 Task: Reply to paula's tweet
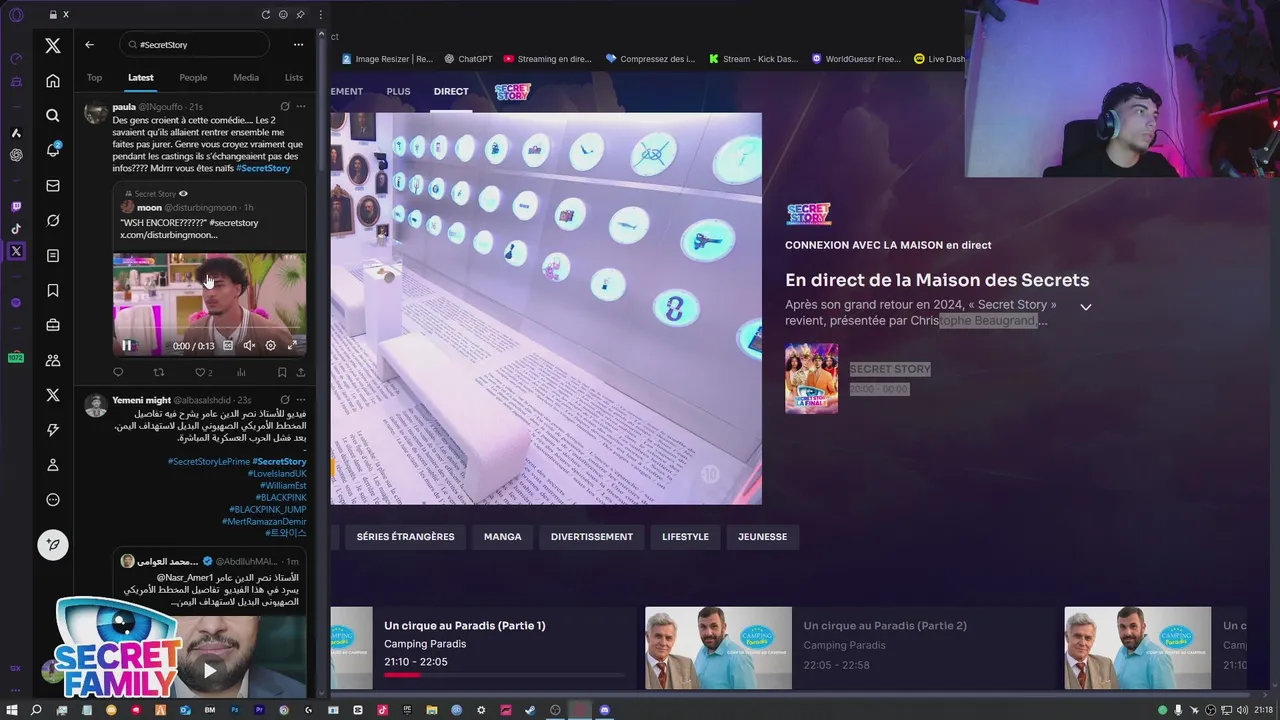(118, 373)
